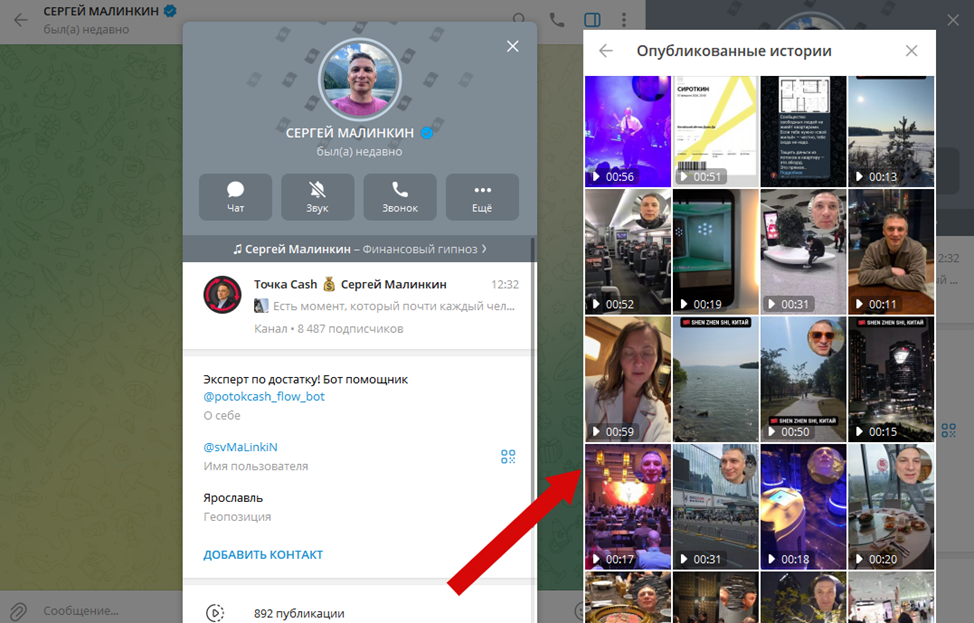Open @potokcash_flow_bot link
The height and width of the screenshot is (623, 974).
coord(264,396)
